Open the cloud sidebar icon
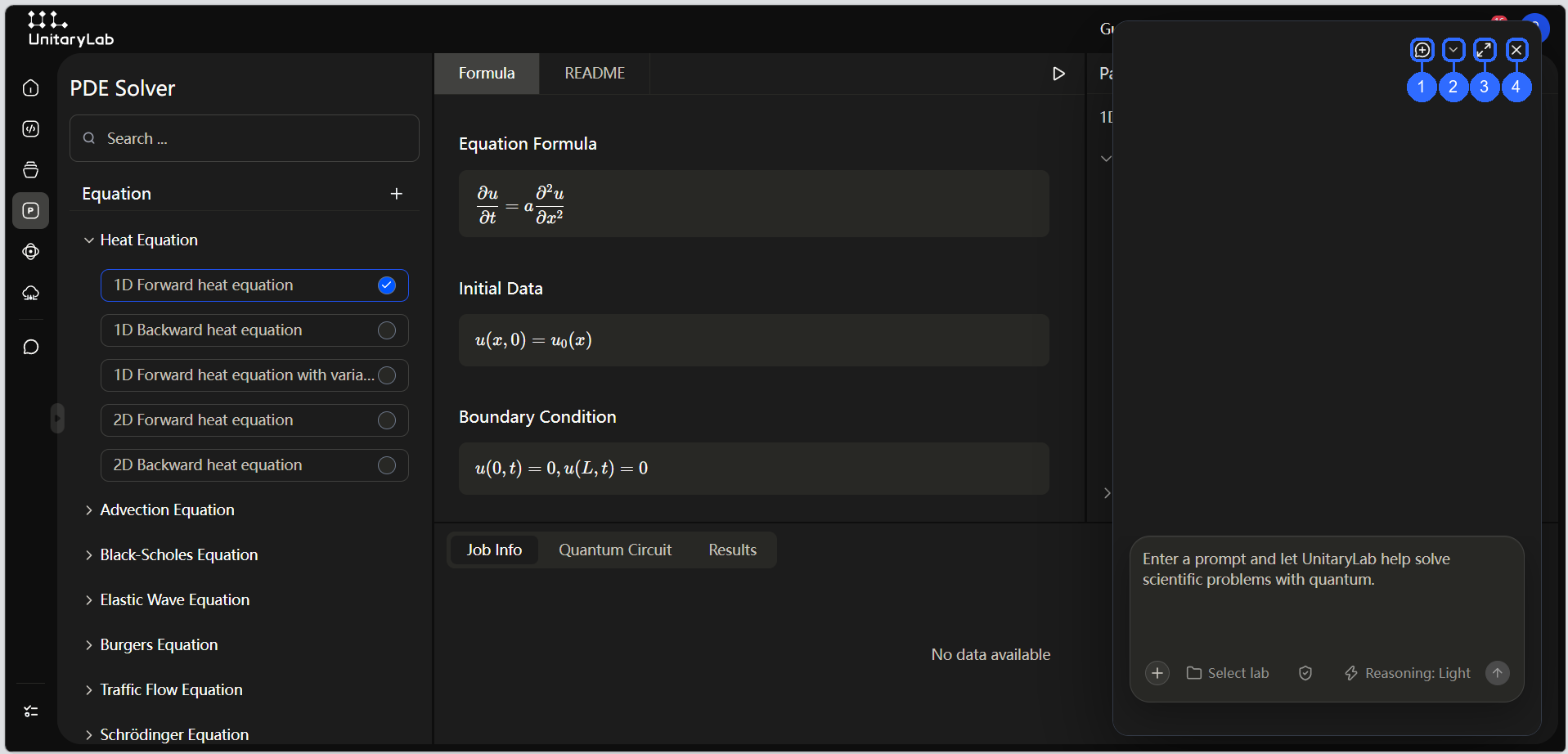1568x754 pixels. click(x=30, y=293)
